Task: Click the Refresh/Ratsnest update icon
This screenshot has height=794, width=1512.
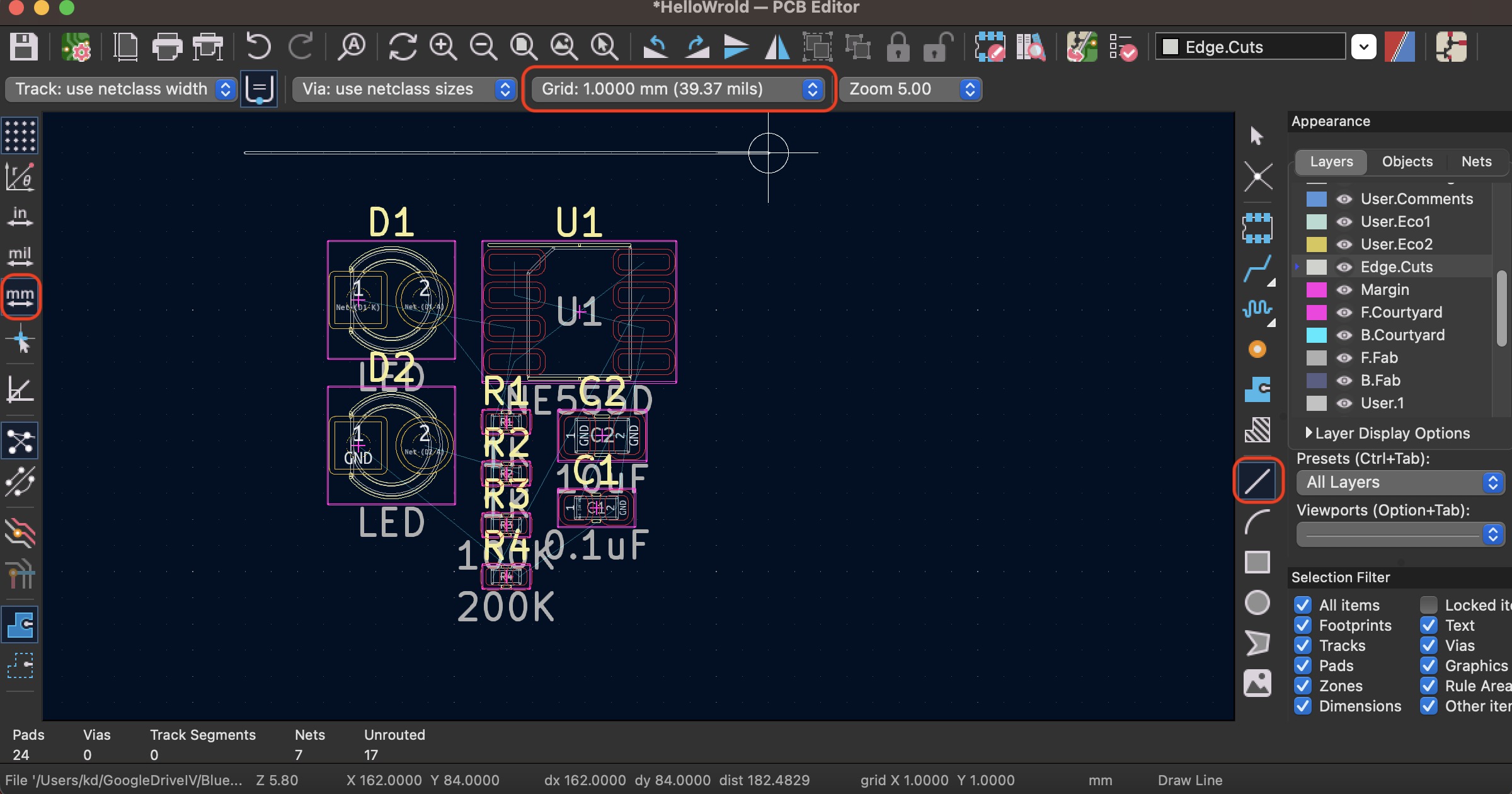Action: click(401, 46)
